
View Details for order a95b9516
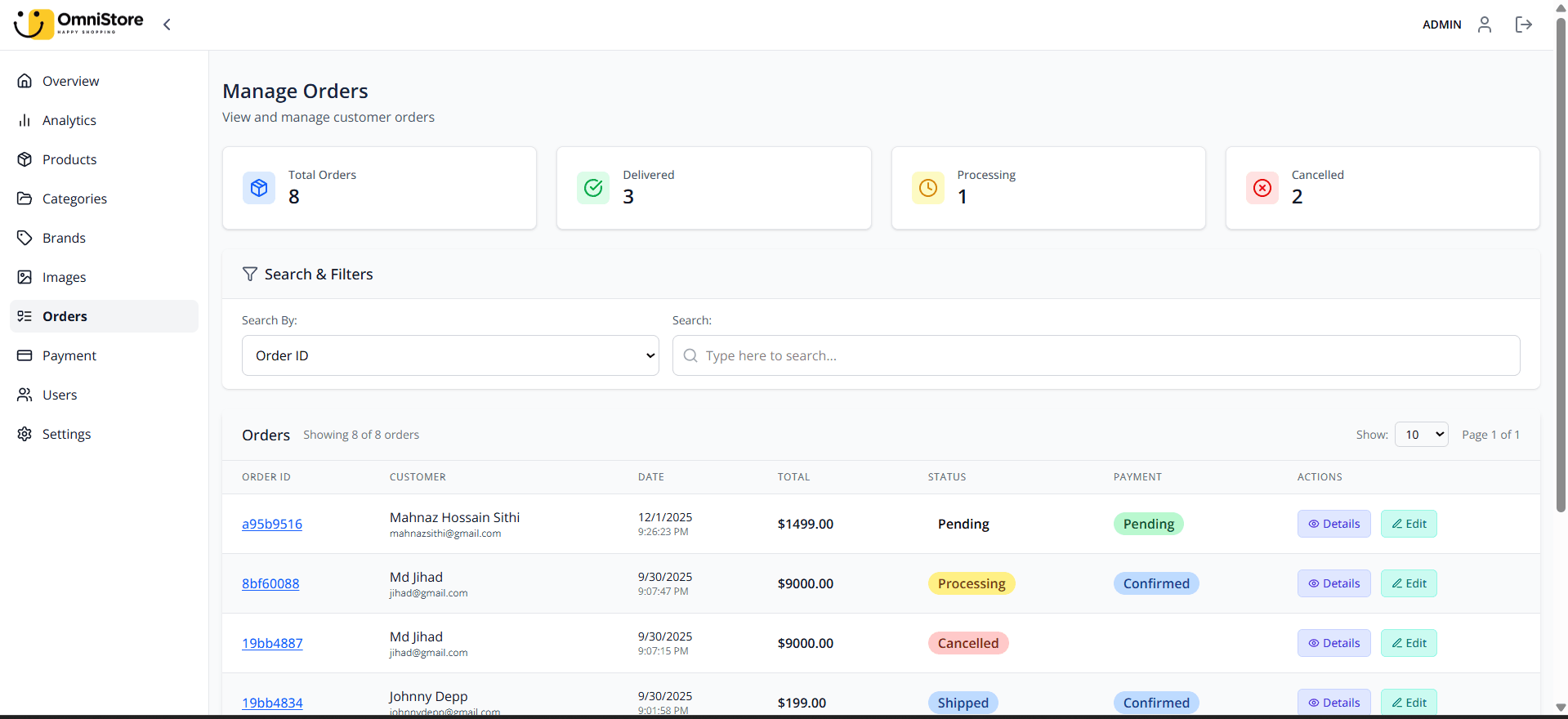[1333, 524]
